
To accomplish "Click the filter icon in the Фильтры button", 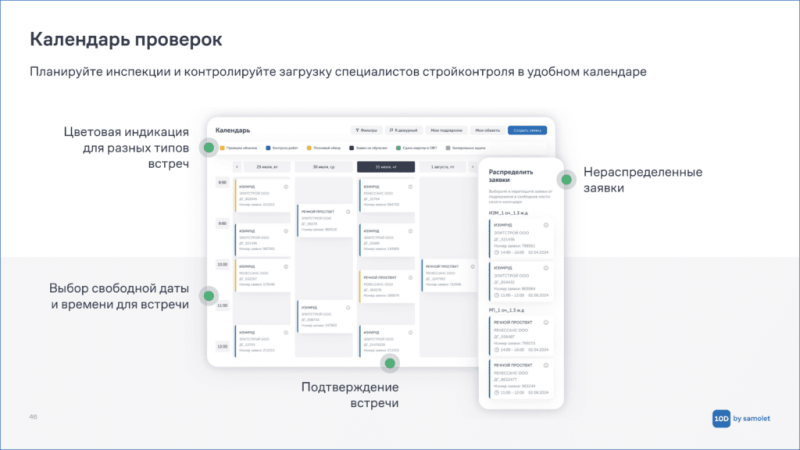I will click(x=357, y=131).
